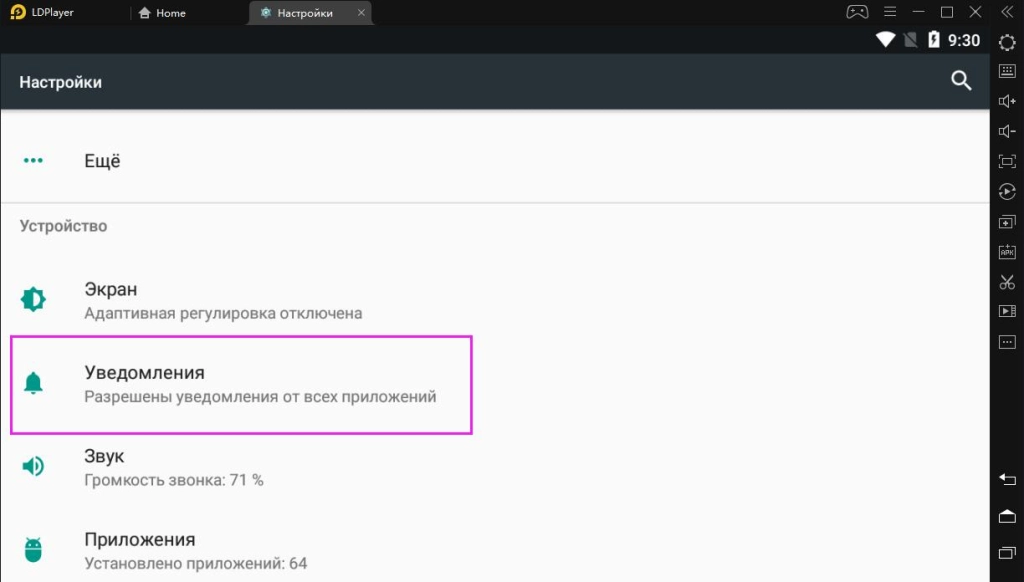This screenshot has height=582, width=1024.
Task: Decrease emulator volume
Action: (1008, 129)
